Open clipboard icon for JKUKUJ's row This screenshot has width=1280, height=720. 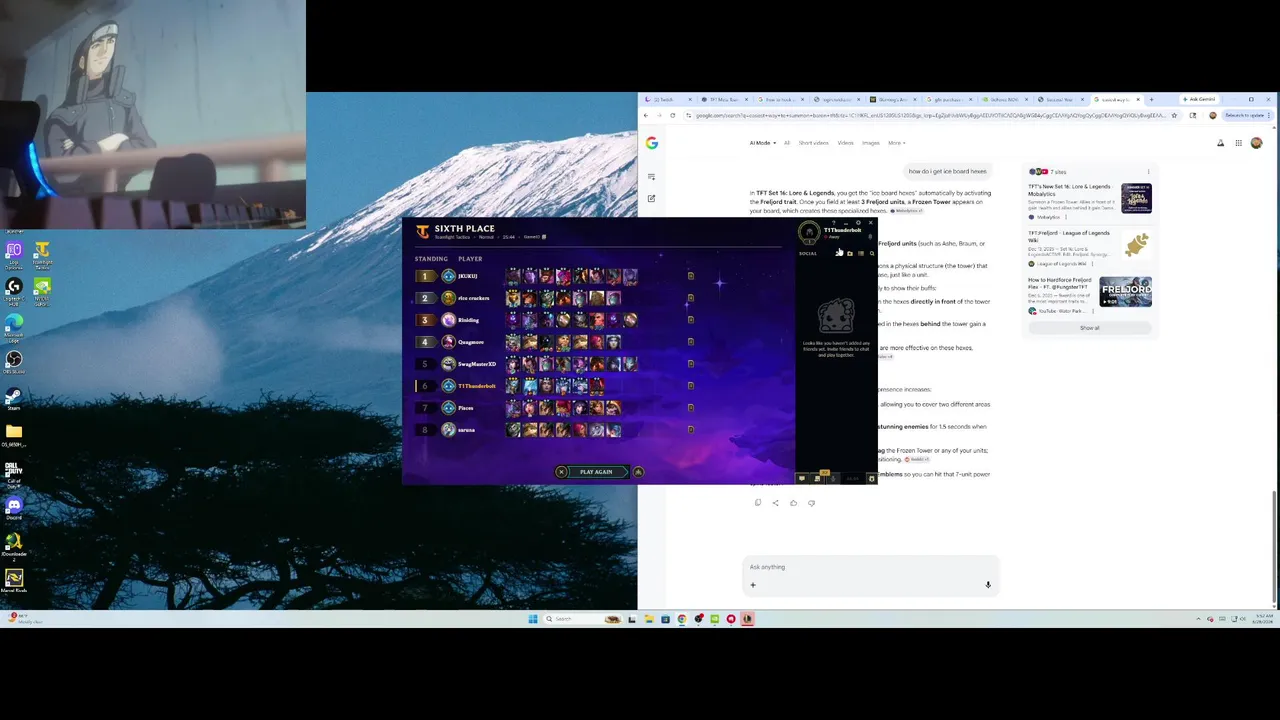[690, 276]
